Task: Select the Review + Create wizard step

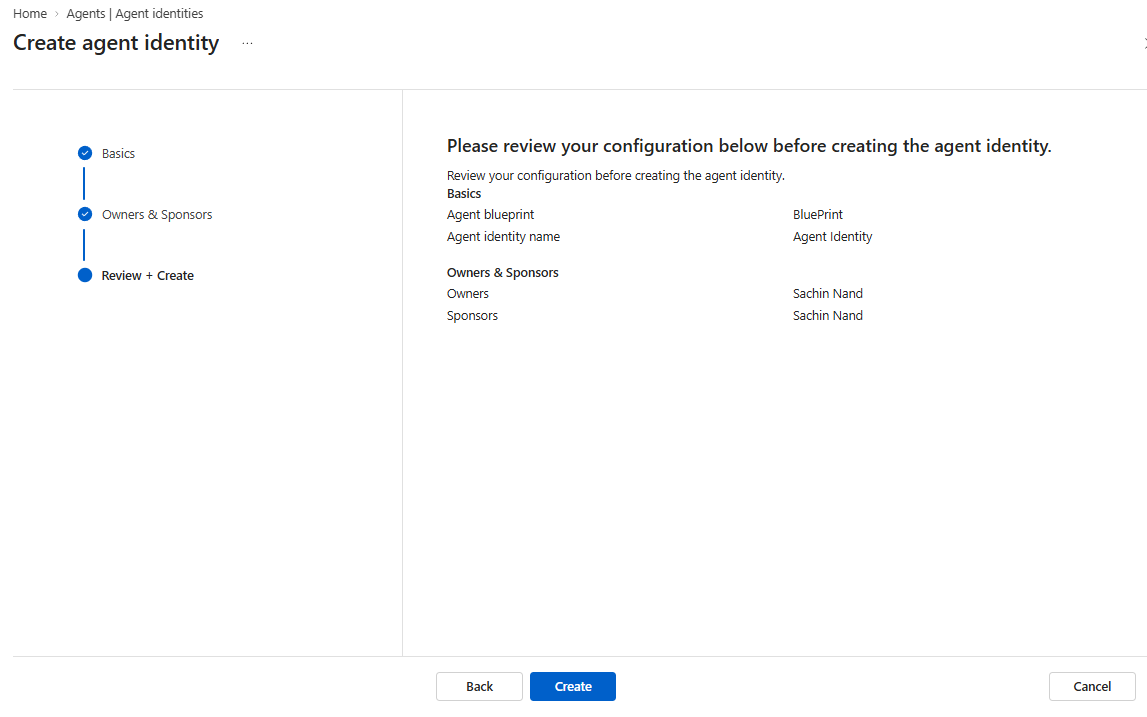Action: point(148,276)
